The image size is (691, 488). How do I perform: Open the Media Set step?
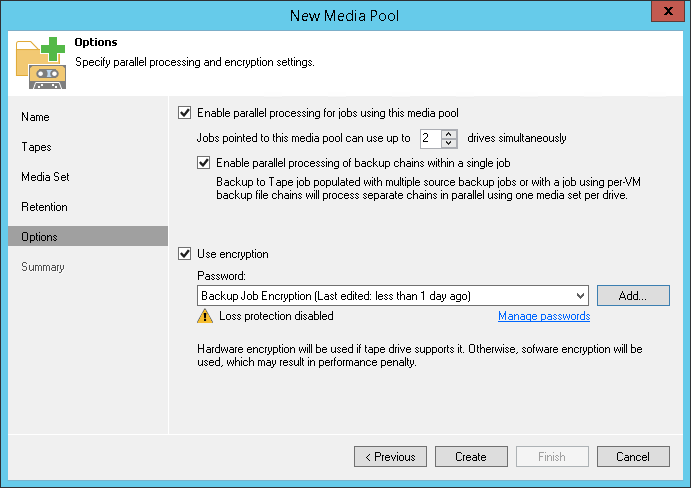click(45, 177)
